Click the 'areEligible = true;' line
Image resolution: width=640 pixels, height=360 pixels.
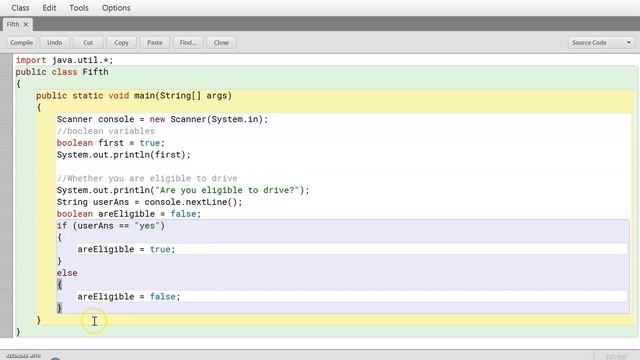[x=126, y=249]
